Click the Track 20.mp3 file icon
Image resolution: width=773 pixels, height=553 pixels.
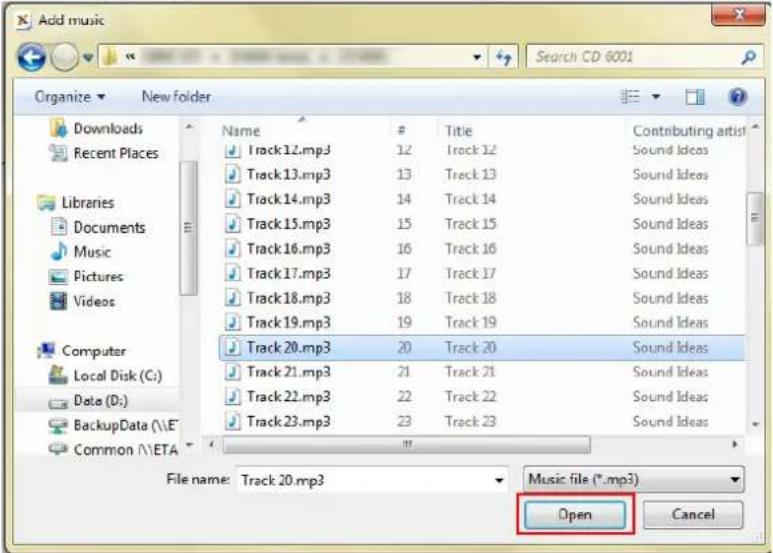coord(233,347)
